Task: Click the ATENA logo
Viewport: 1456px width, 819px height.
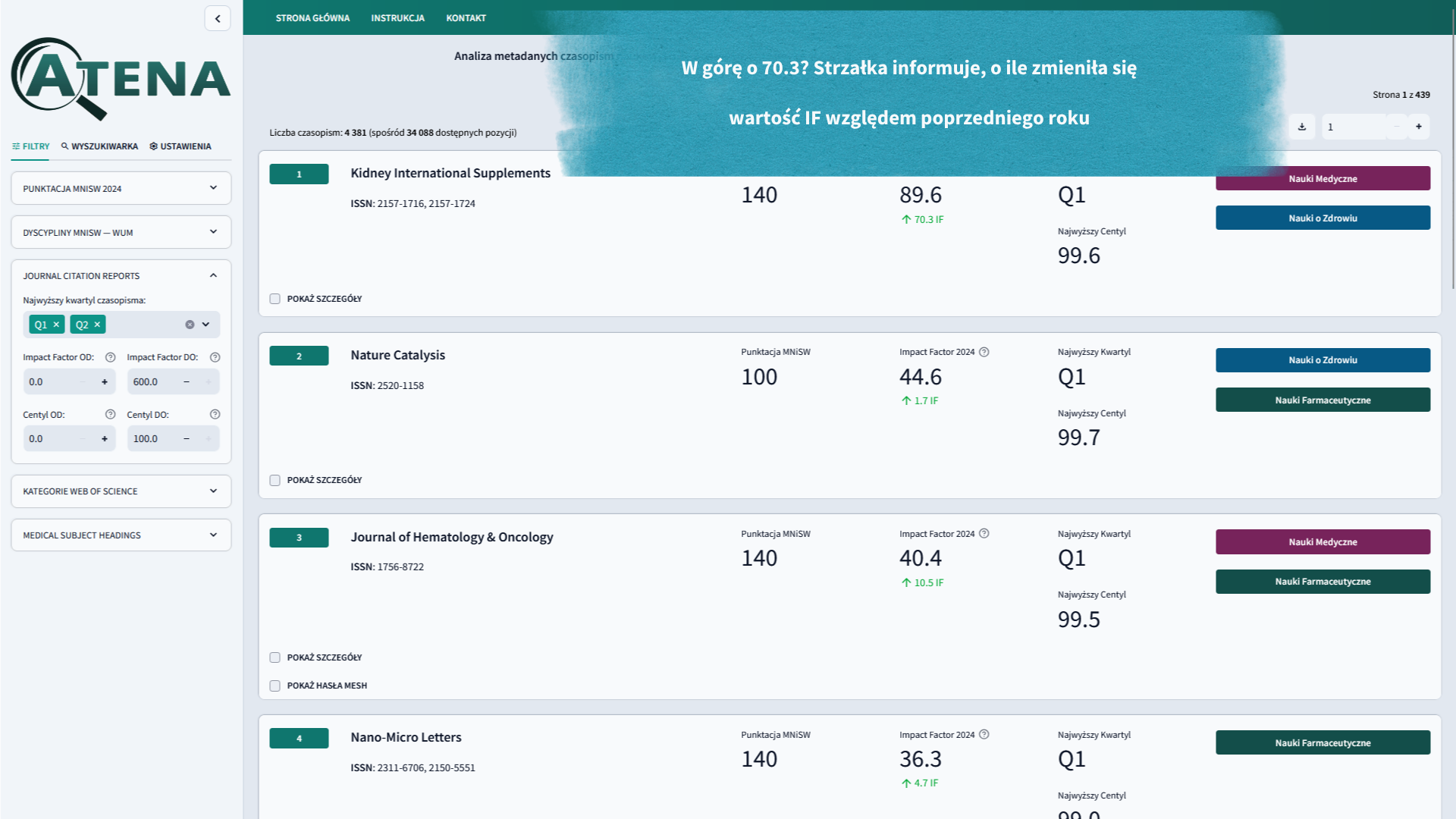Action: [x=121, y=79]
